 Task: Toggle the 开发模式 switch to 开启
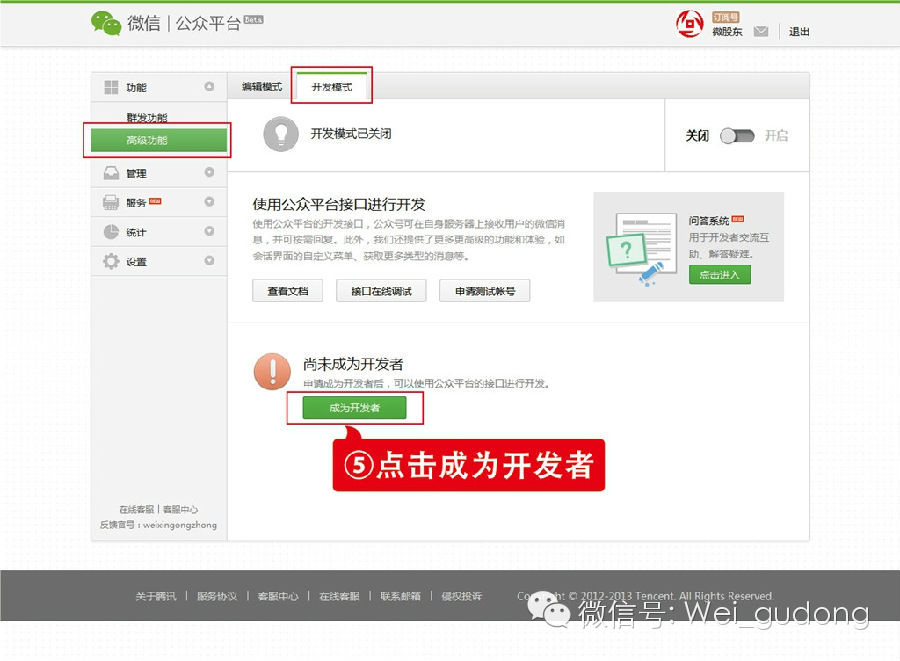[x=737, y=136]
